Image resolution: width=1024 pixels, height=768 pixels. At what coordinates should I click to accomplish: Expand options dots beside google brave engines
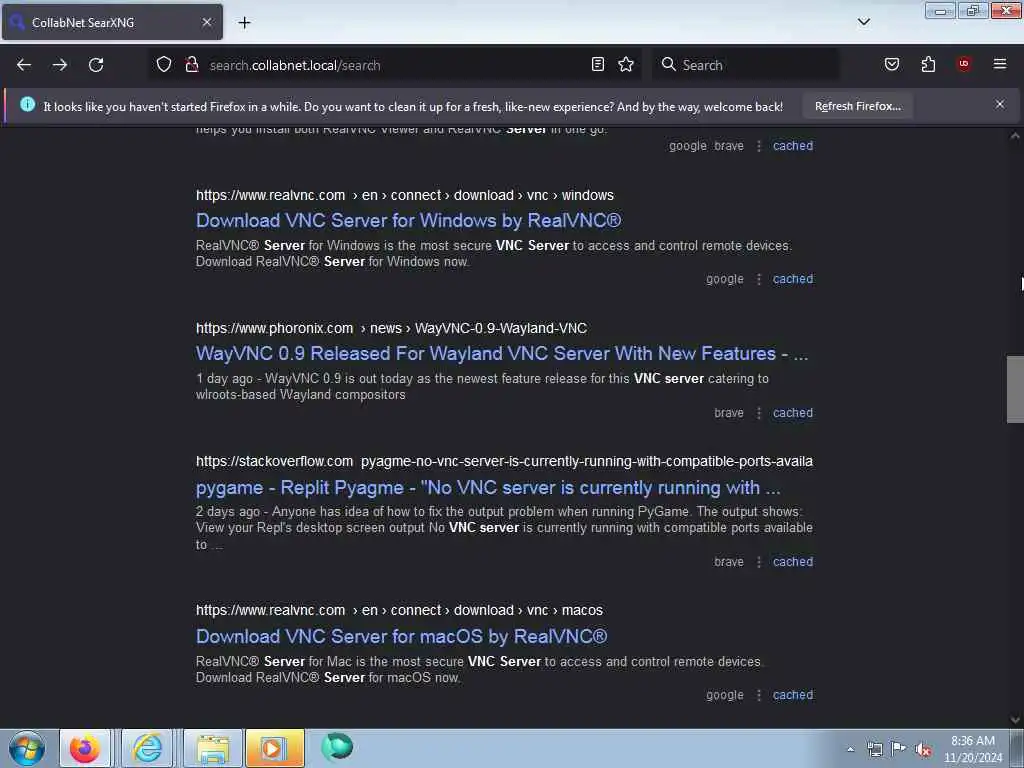click(x=758, y=146)
